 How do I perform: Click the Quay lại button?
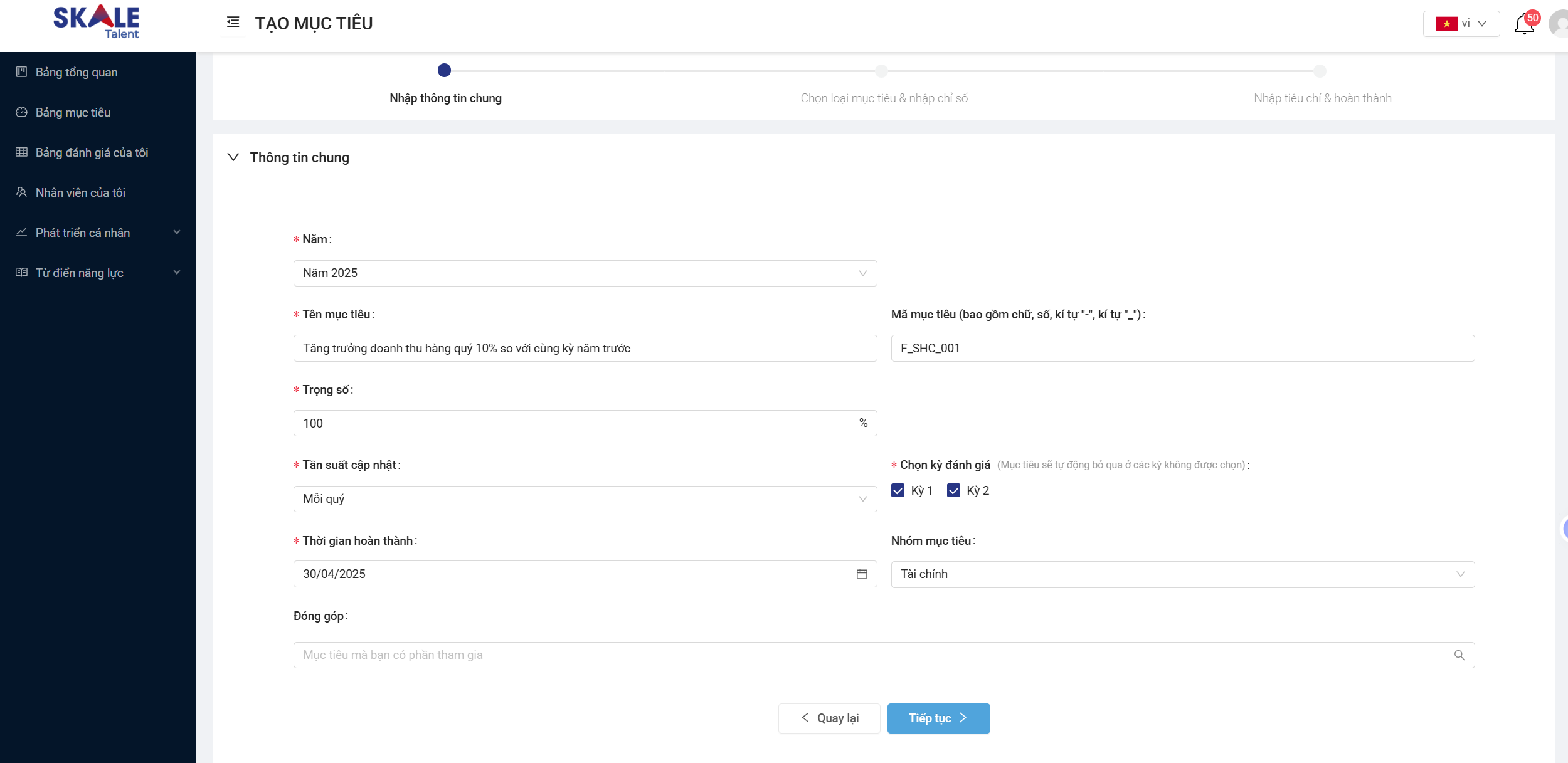coord(829,718)
